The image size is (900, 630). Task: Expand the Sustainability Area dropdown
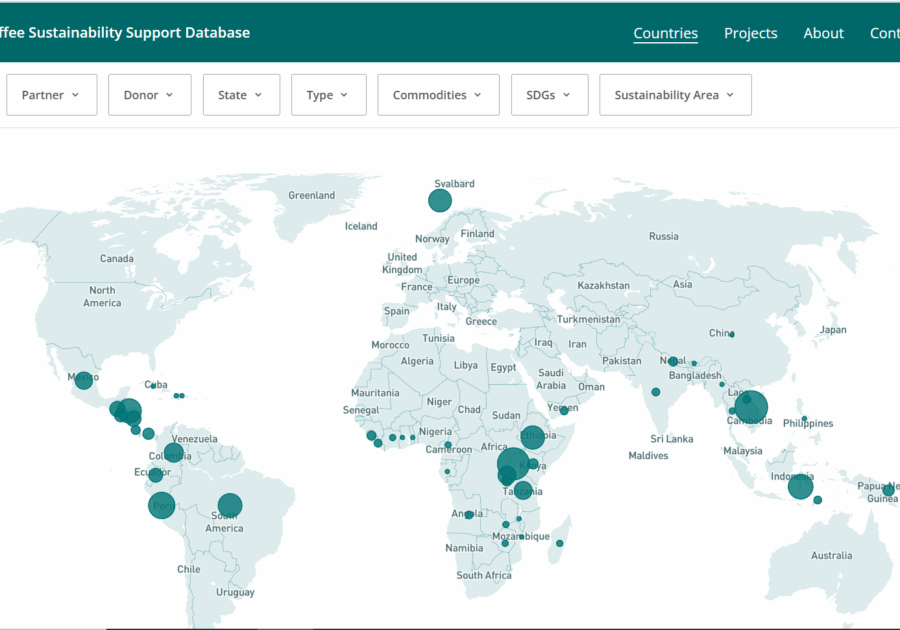(x=675, y=95)
